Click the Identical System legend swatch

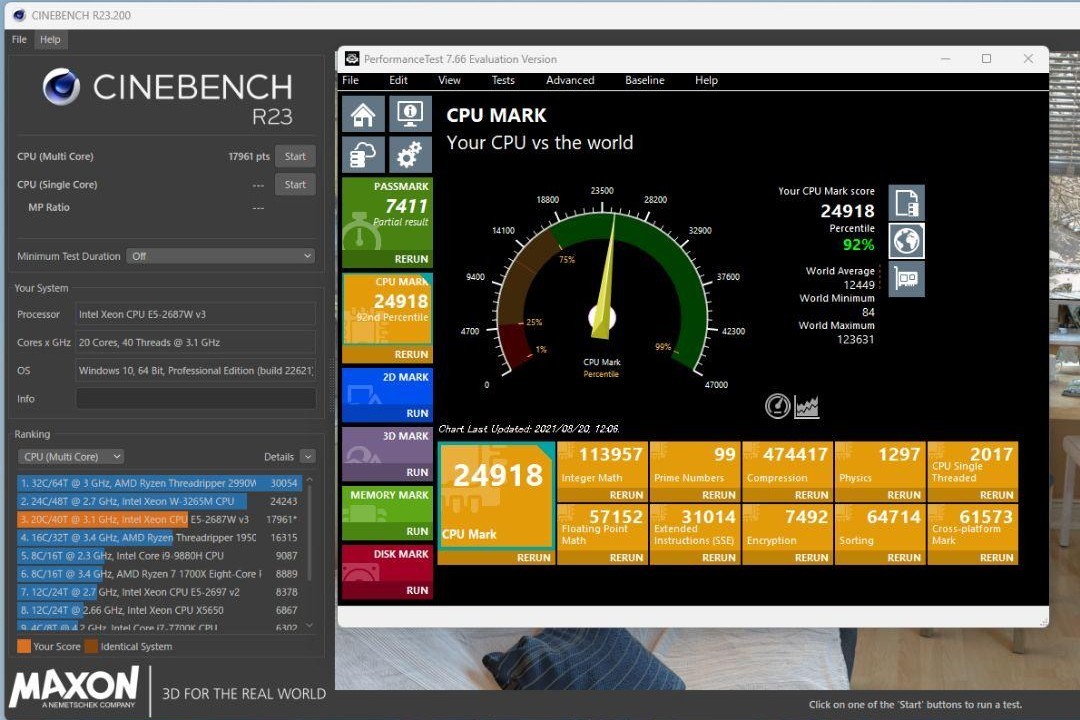click(x=92, y=646)
